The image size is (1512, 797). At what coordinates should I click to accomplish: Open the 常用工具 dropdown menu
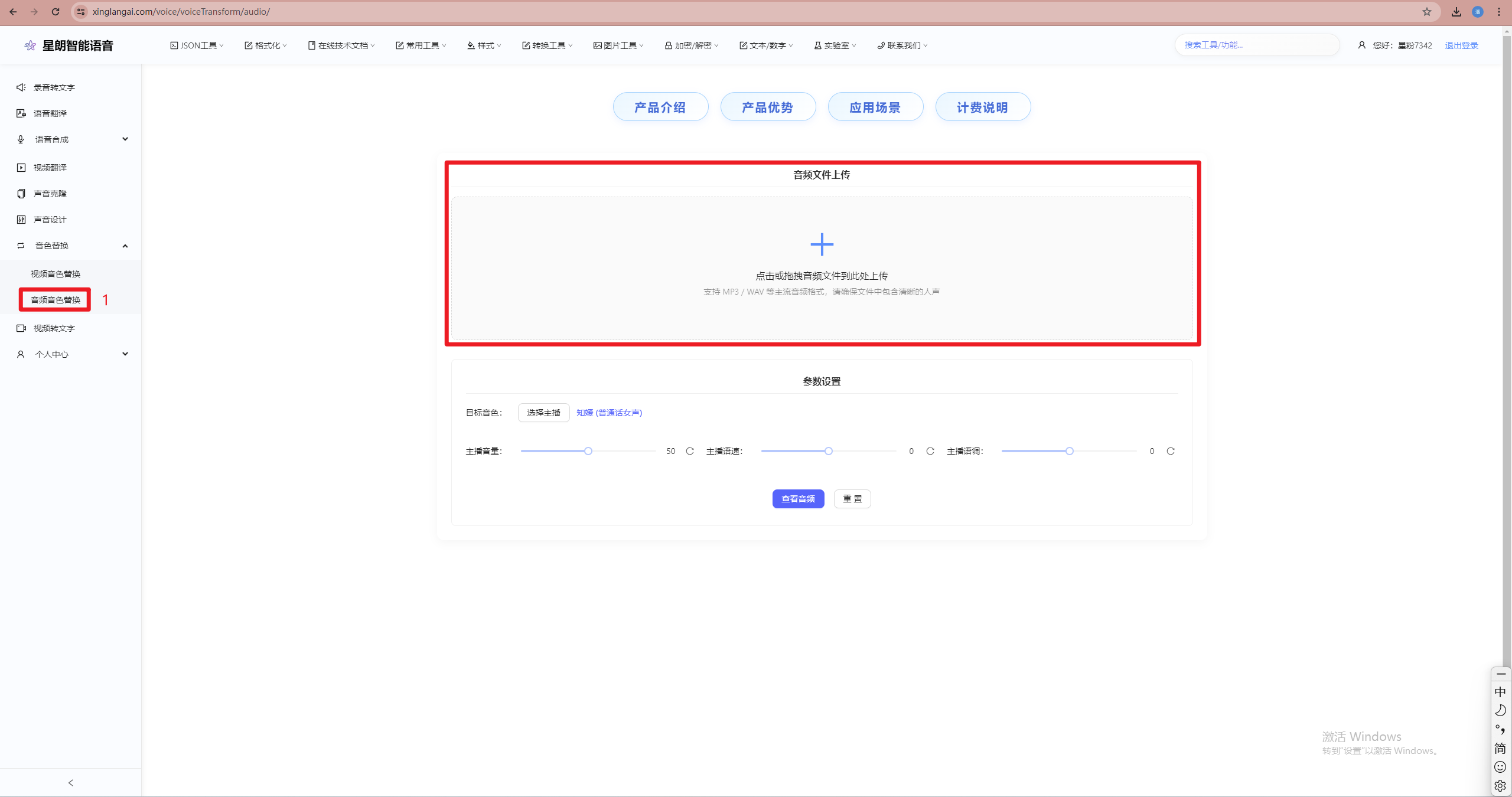click(421, 45)
